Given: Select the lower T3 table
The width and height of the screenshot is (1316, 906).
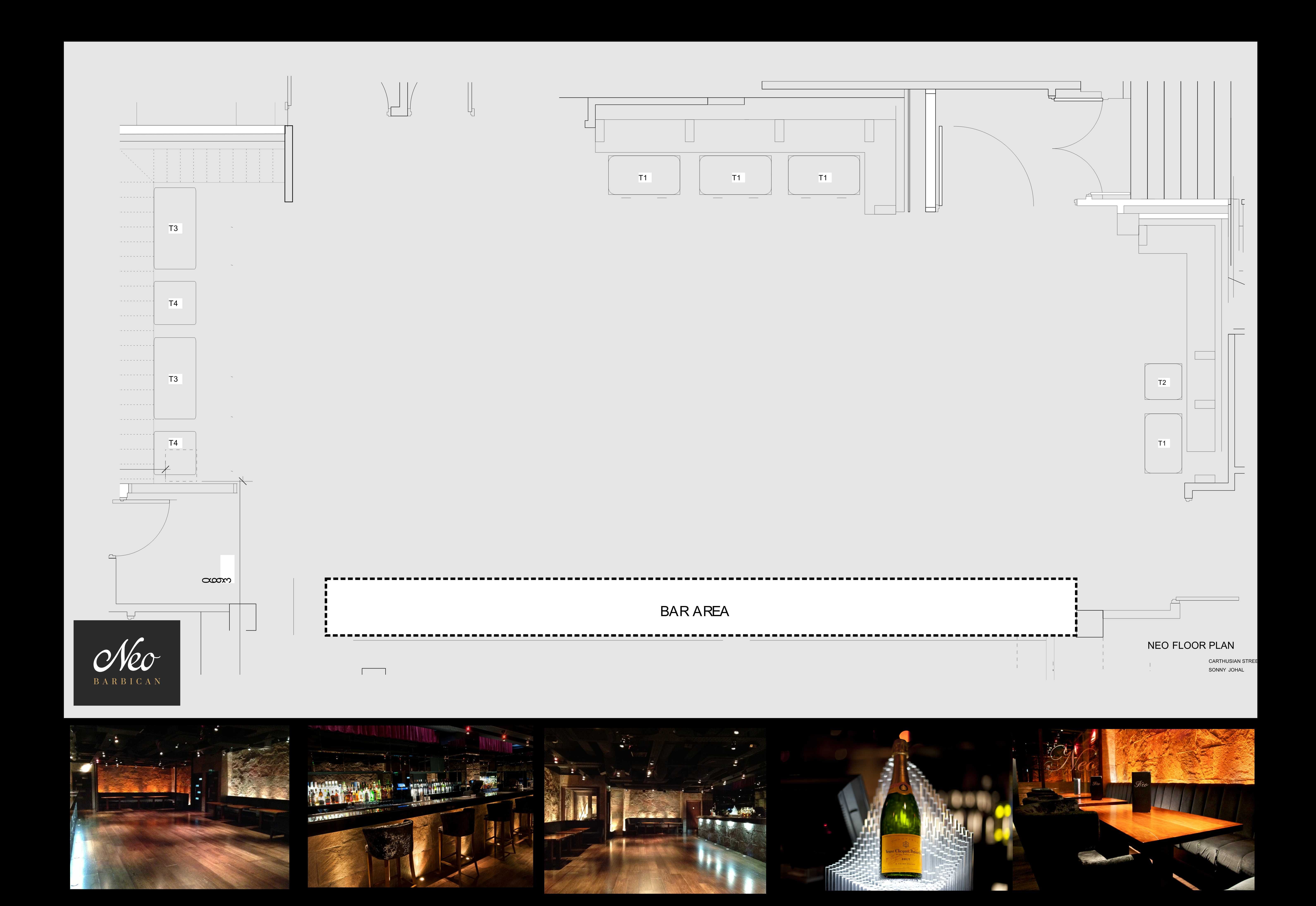Looking at the screenshot, I should tap(175, 379).
